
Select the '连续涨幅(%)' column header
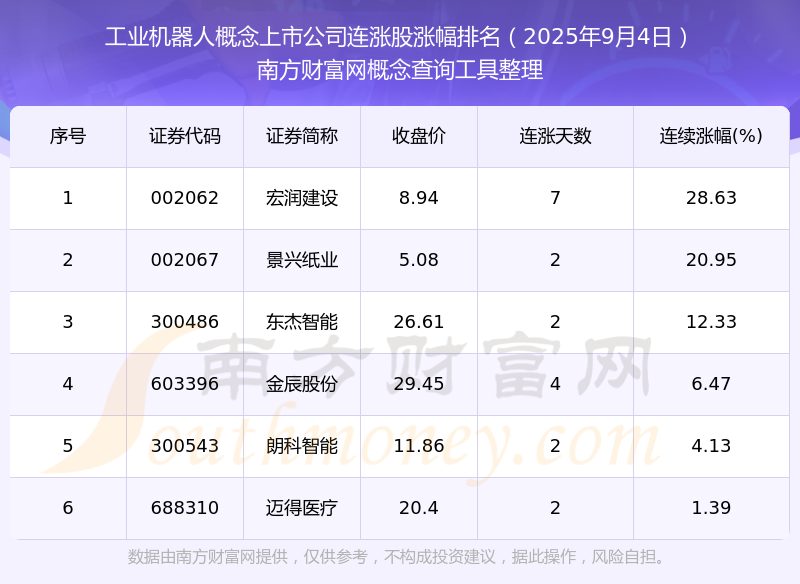click(711, 136)
